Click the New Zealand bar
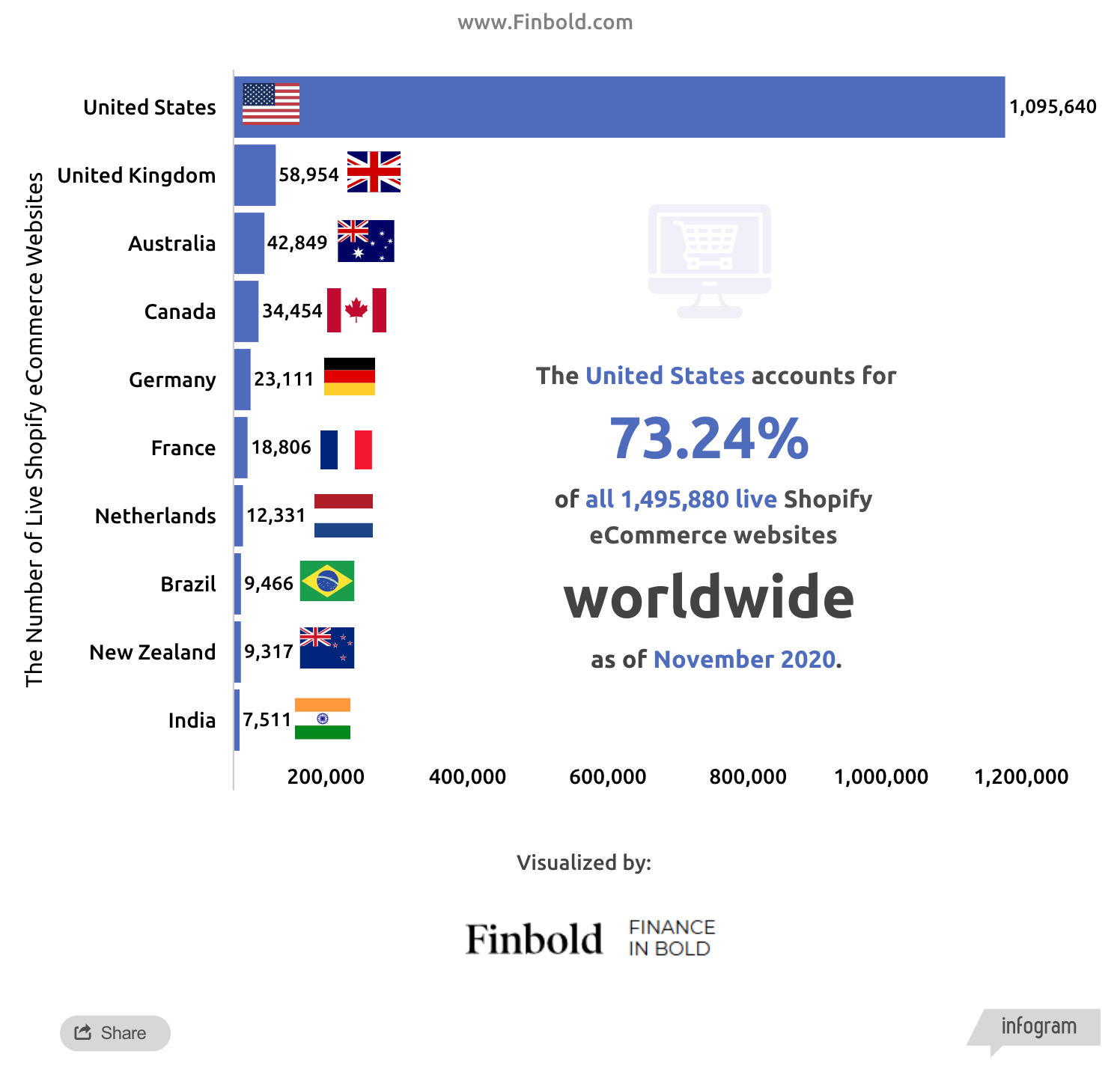Image resolution: width=1120 pixels, height=1075 pixels. [237, 652]
